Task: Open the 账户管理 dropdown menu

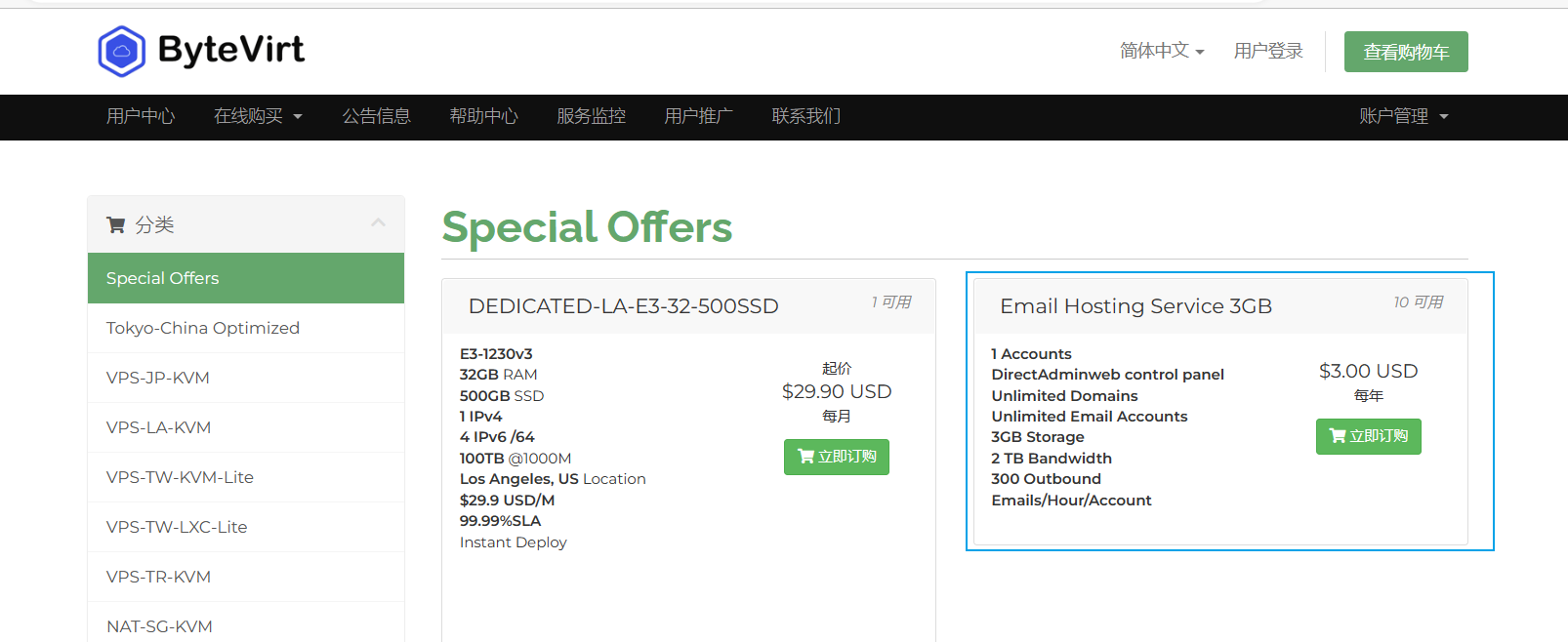Action: 1403,116
